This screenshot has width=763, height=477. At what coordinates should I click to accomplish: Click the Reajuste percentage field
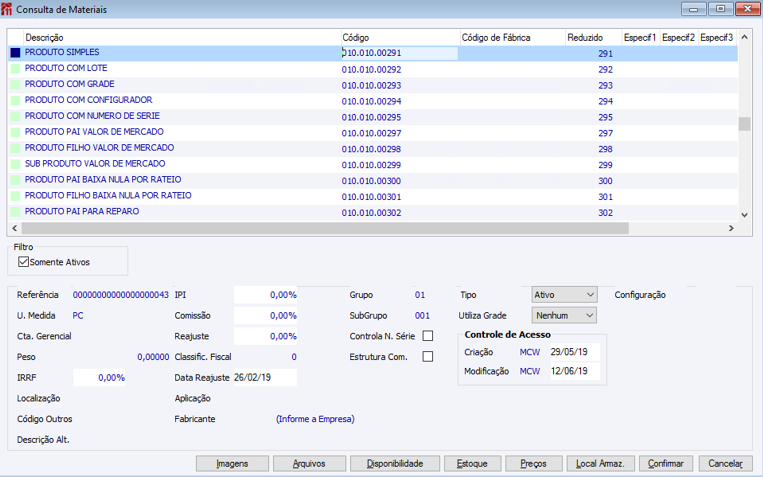[265, 336]
